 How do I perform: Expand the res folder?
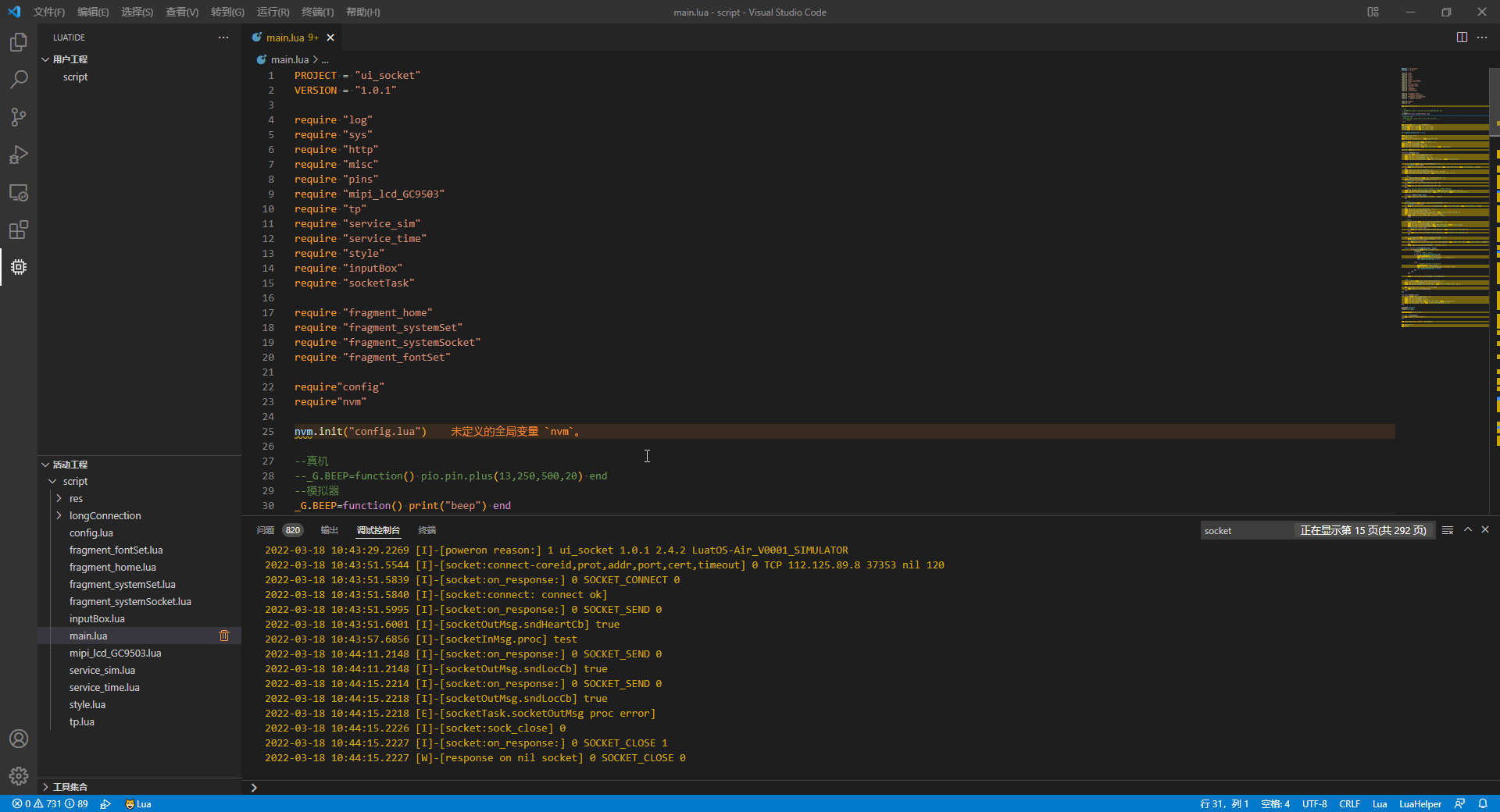59,498
